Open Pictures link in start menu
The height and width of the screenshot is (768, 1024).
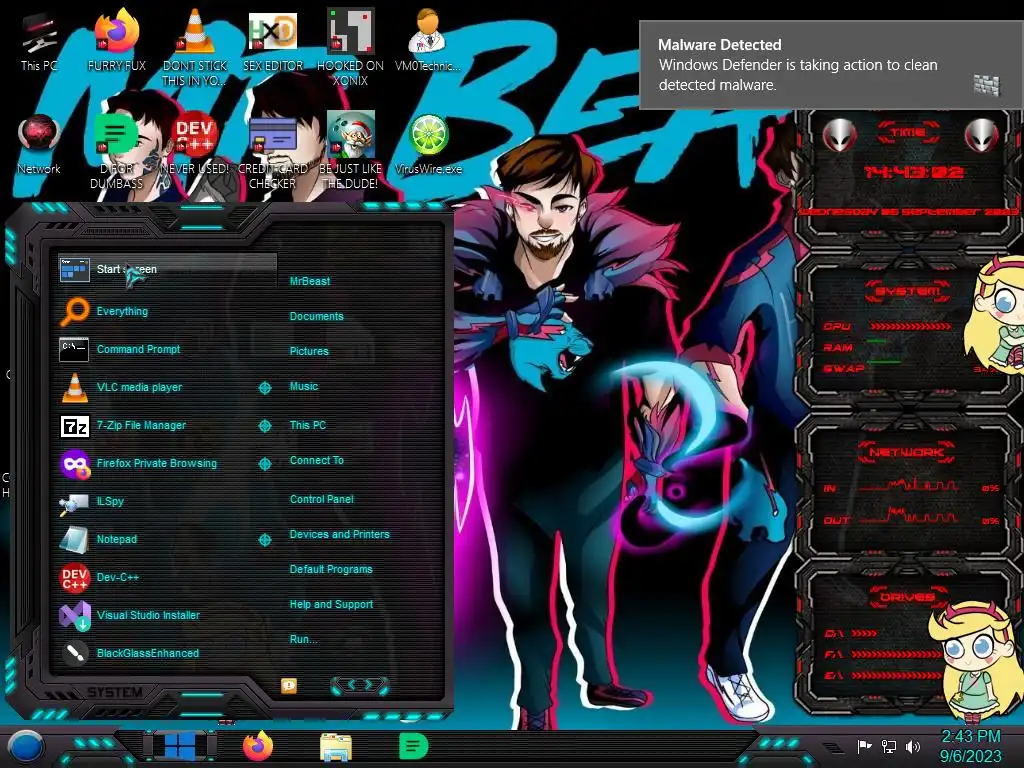point(309,351)
